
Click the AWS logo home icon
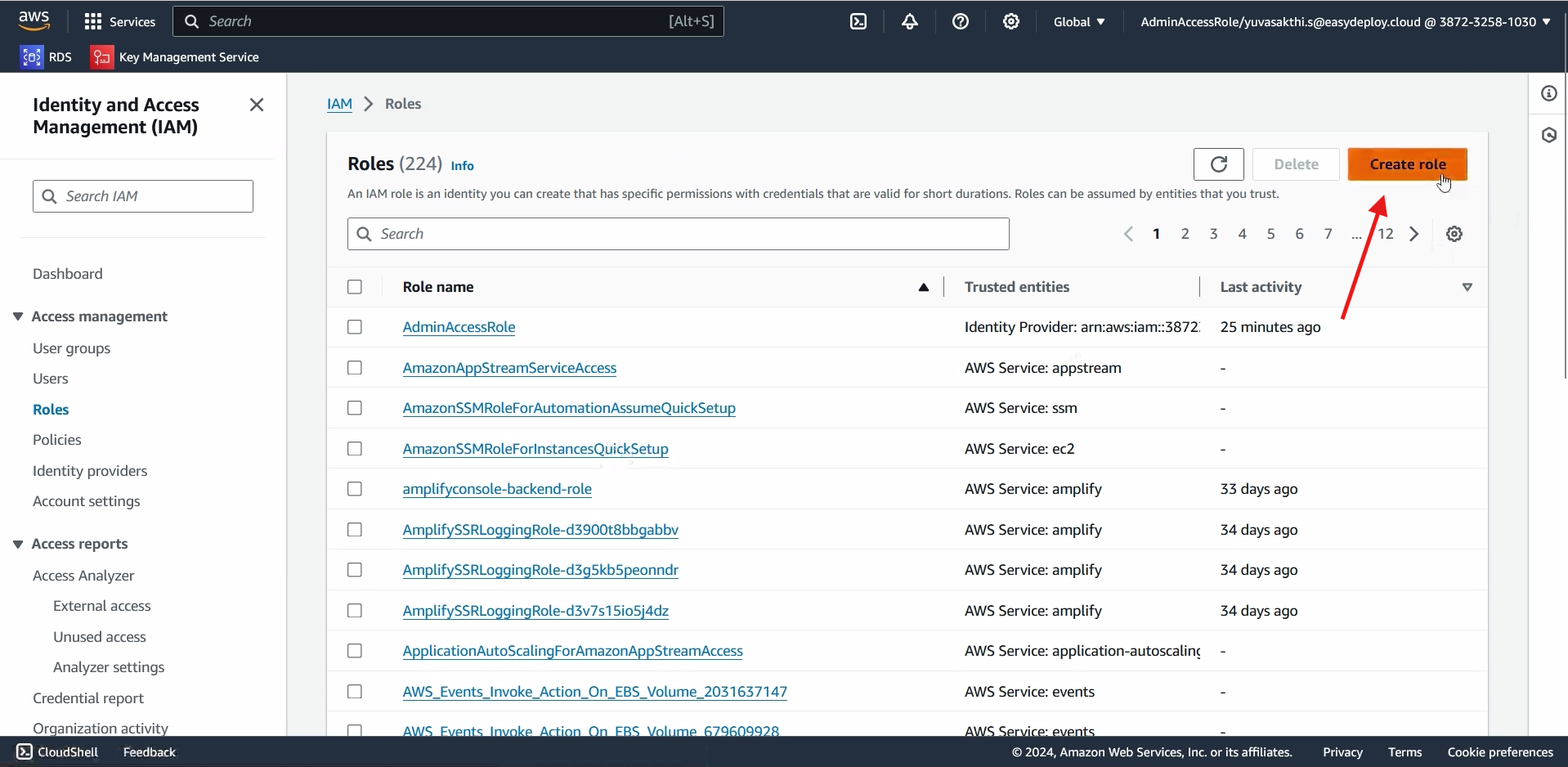[34, 21]
